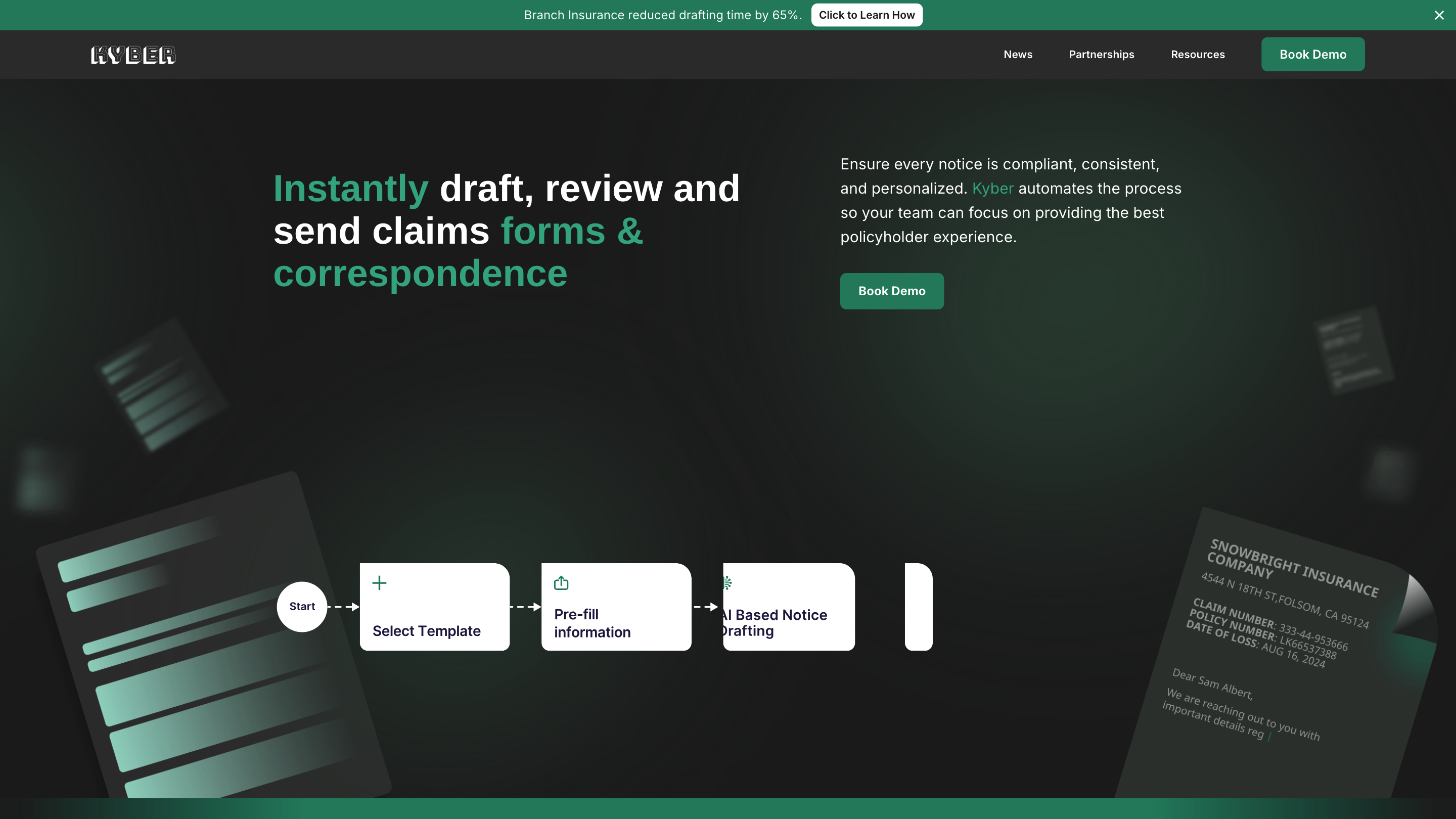The height and width of the screenshot is (819, 1456).
Task: Click the Start circle in workflow
Action: tap(302, 607)
